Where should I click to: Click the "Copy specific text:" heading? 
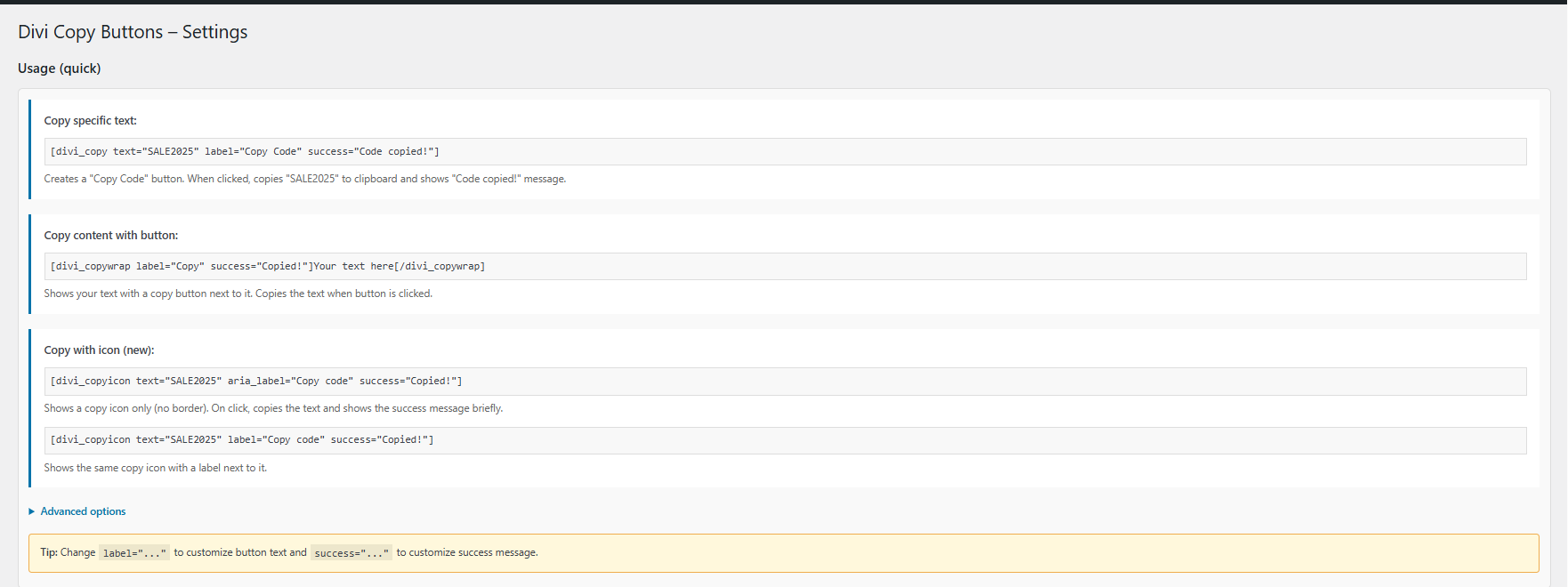[91, 121]
